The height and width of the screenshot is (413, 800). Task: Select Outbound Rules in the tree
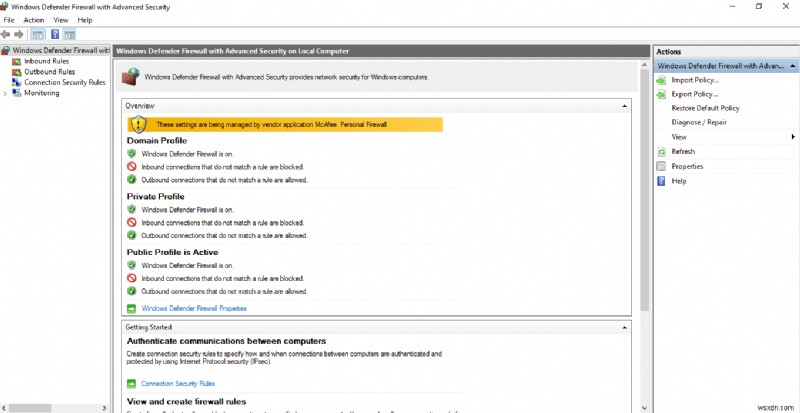tap(49, 72)
